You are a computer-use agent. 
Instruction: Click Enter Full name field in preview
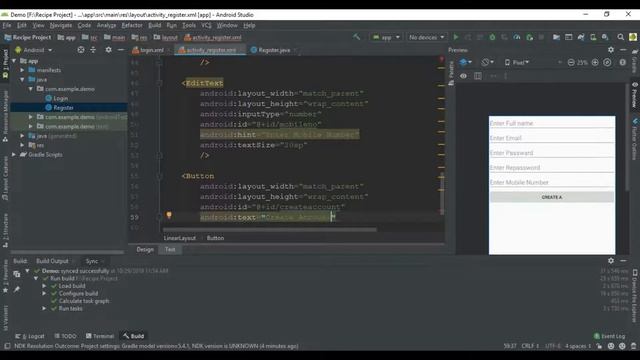552,123
